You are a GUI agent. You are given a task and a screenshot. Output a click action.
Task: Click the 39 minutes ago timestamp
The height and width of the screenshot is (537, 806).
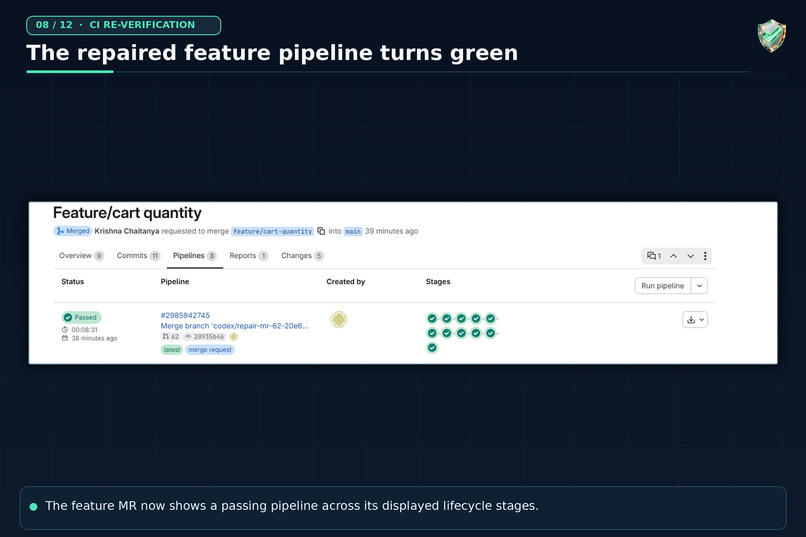tap(392, 231)
